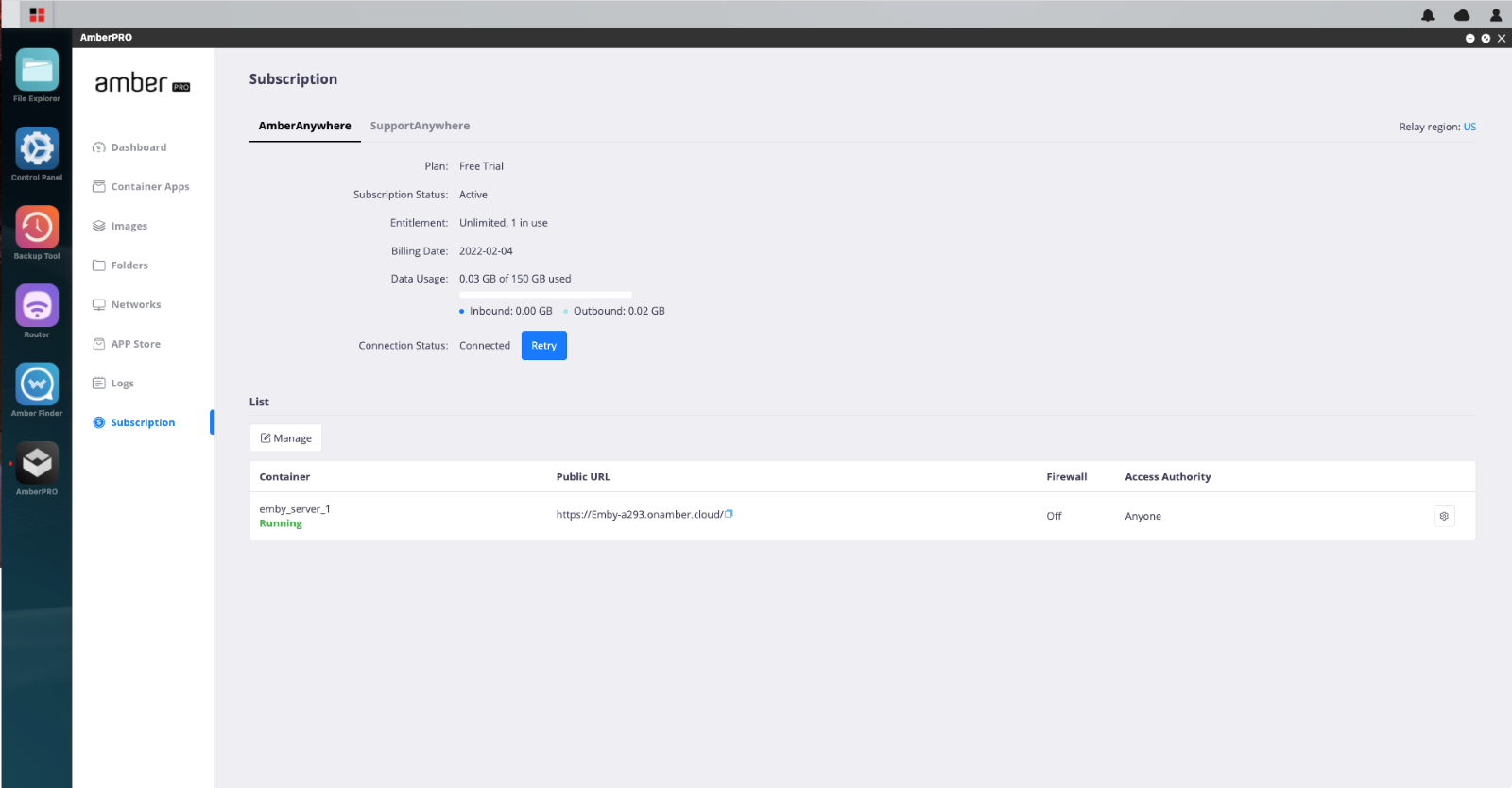Switch to the SupportAnywhere tab
Viewport: 1512px width, 788px height.
tap(420, 126)
